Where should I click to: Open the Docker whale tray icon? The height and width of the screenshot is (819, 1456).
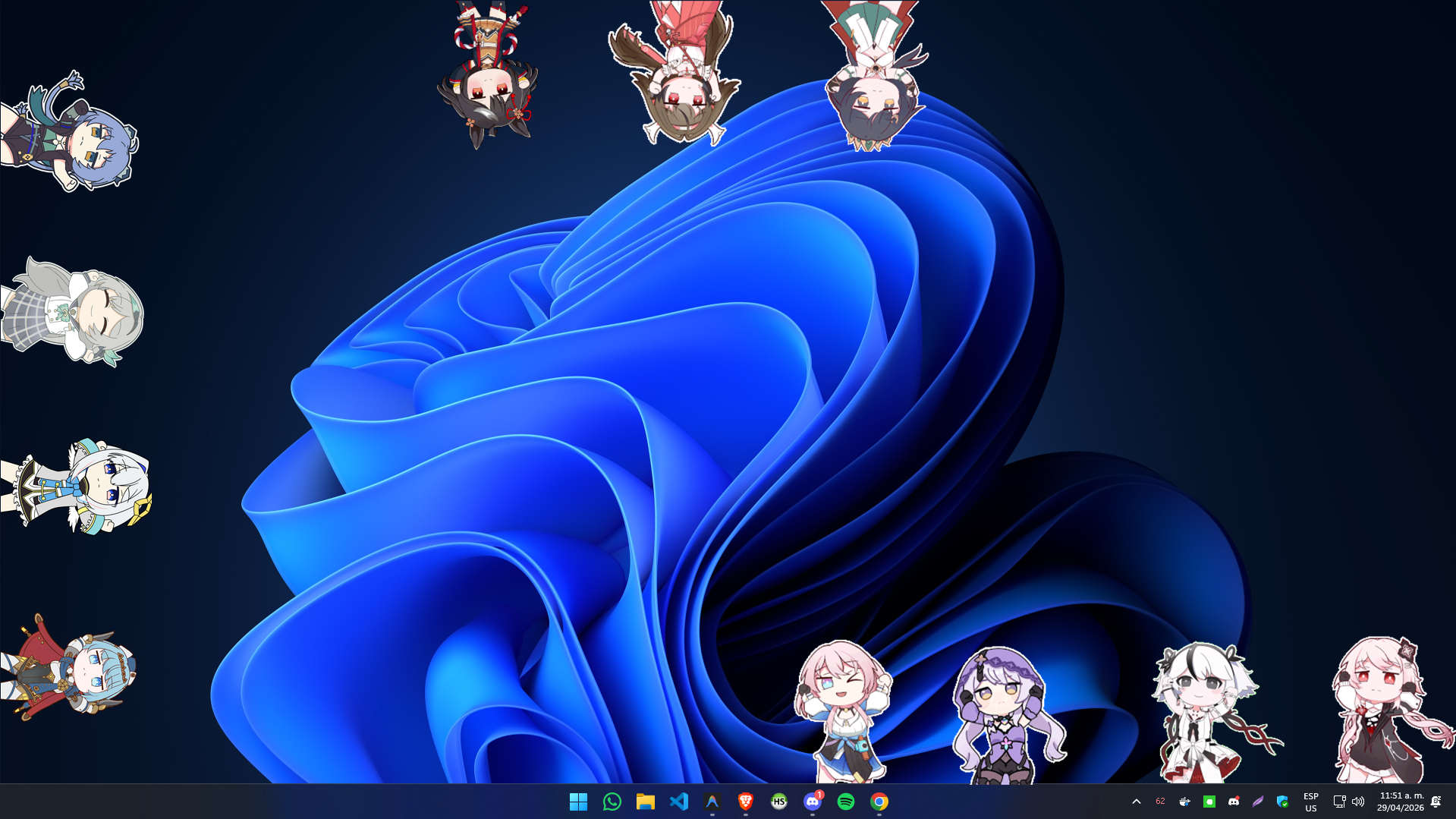(1184, 802)
